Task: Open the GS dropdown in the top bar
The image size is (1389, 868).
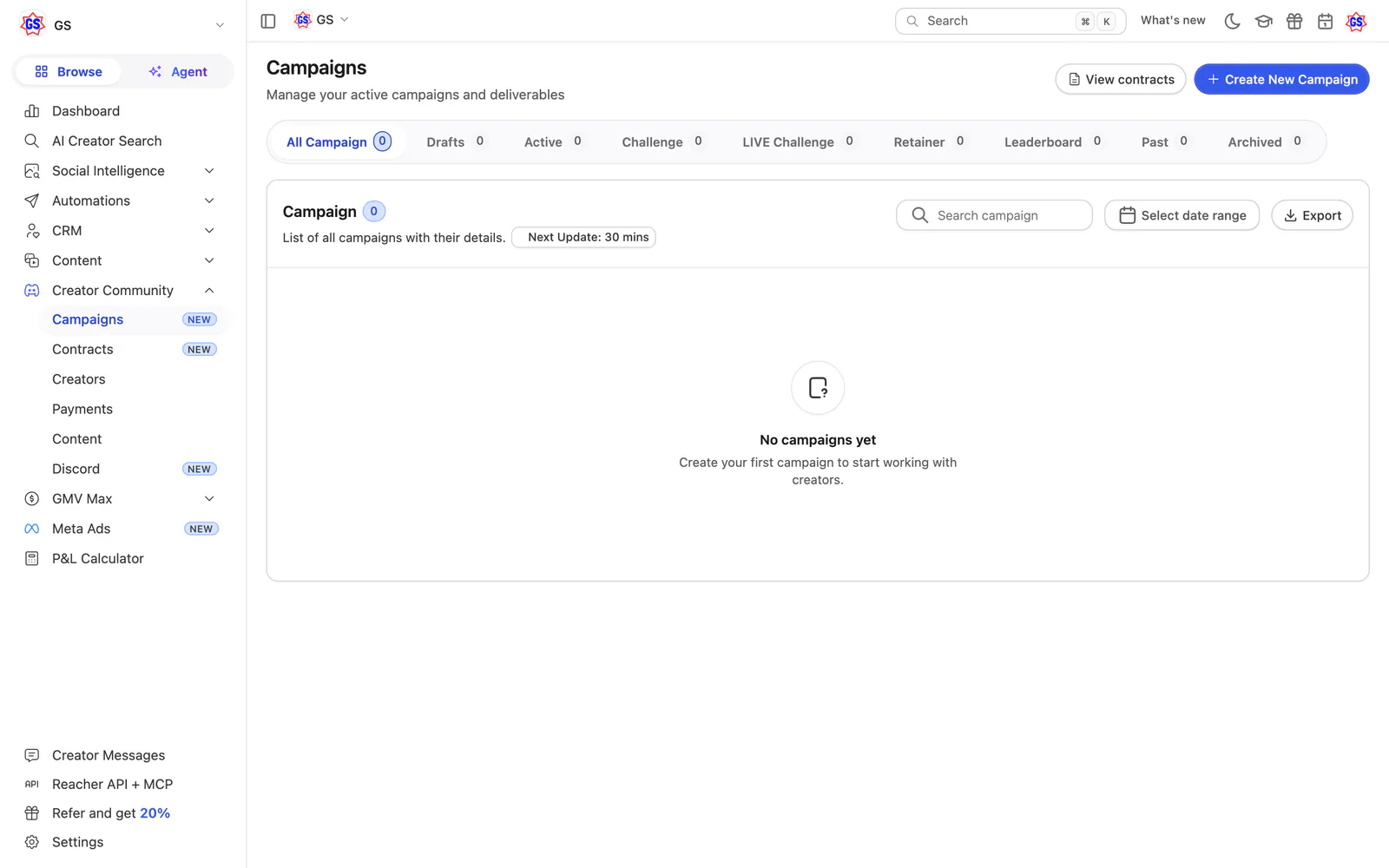Action: point(321,20)
